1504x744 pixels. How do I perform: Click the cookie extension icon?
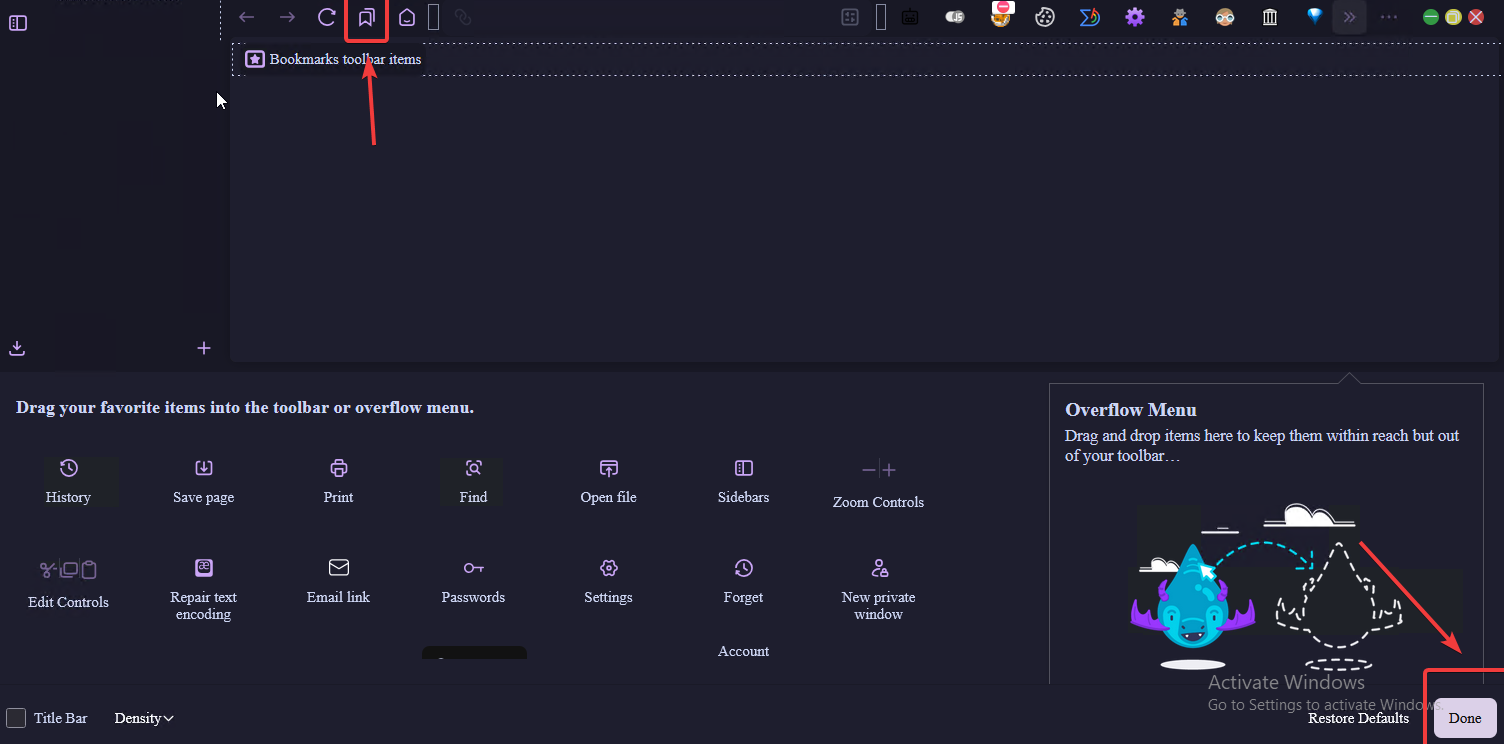click(x=1045, y=17)
